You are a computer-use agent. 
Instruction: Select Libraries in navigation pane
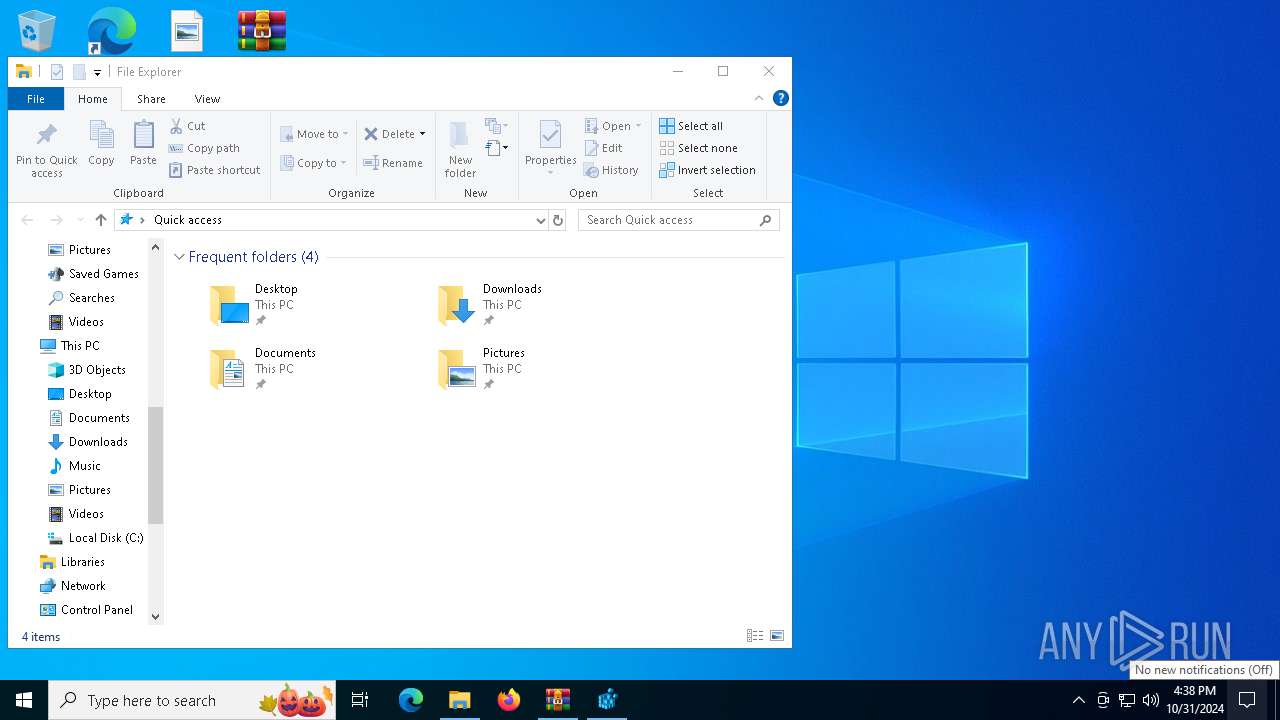[72, 562]
